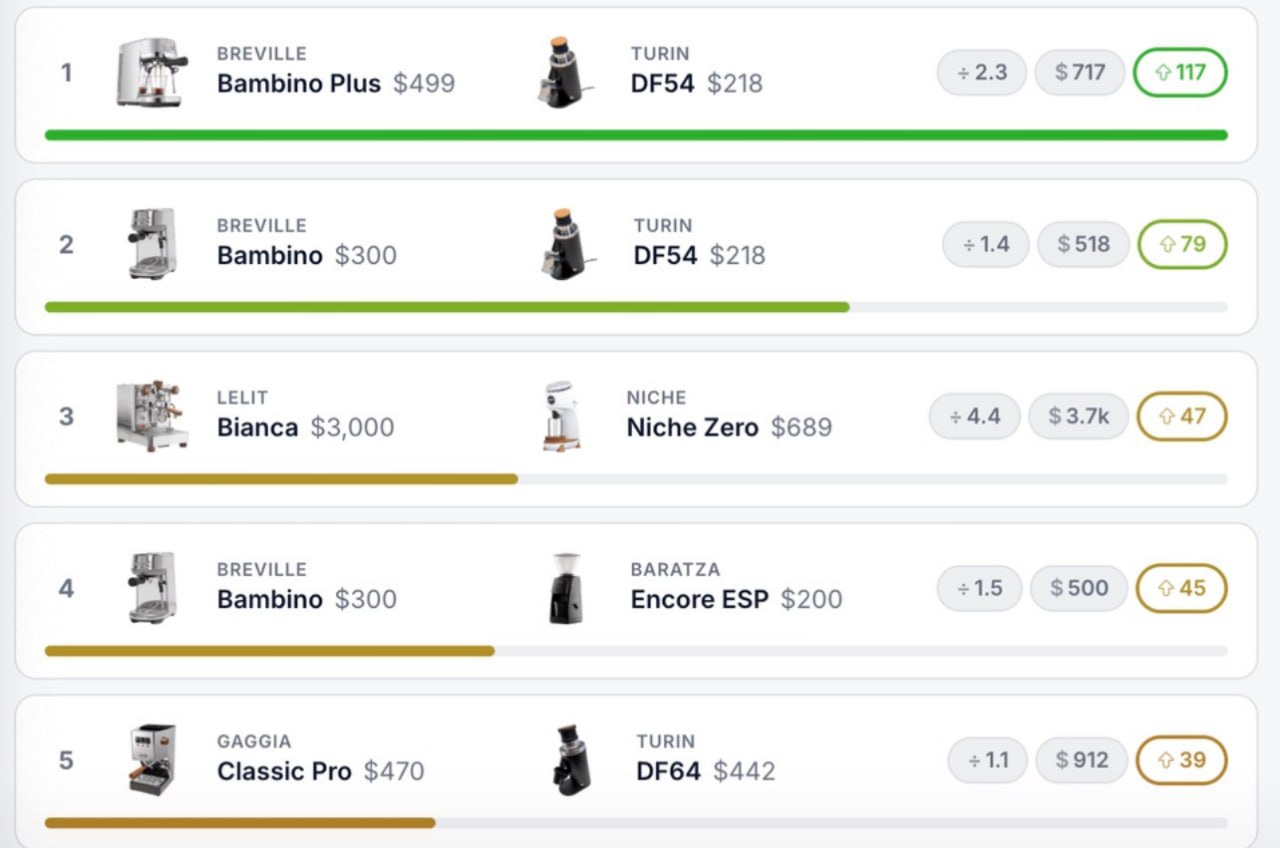This screenshot has width=1280, height=848.
Task: Click the $717 total price badge
Action: pyautogui.click(x=1080, y=72)
